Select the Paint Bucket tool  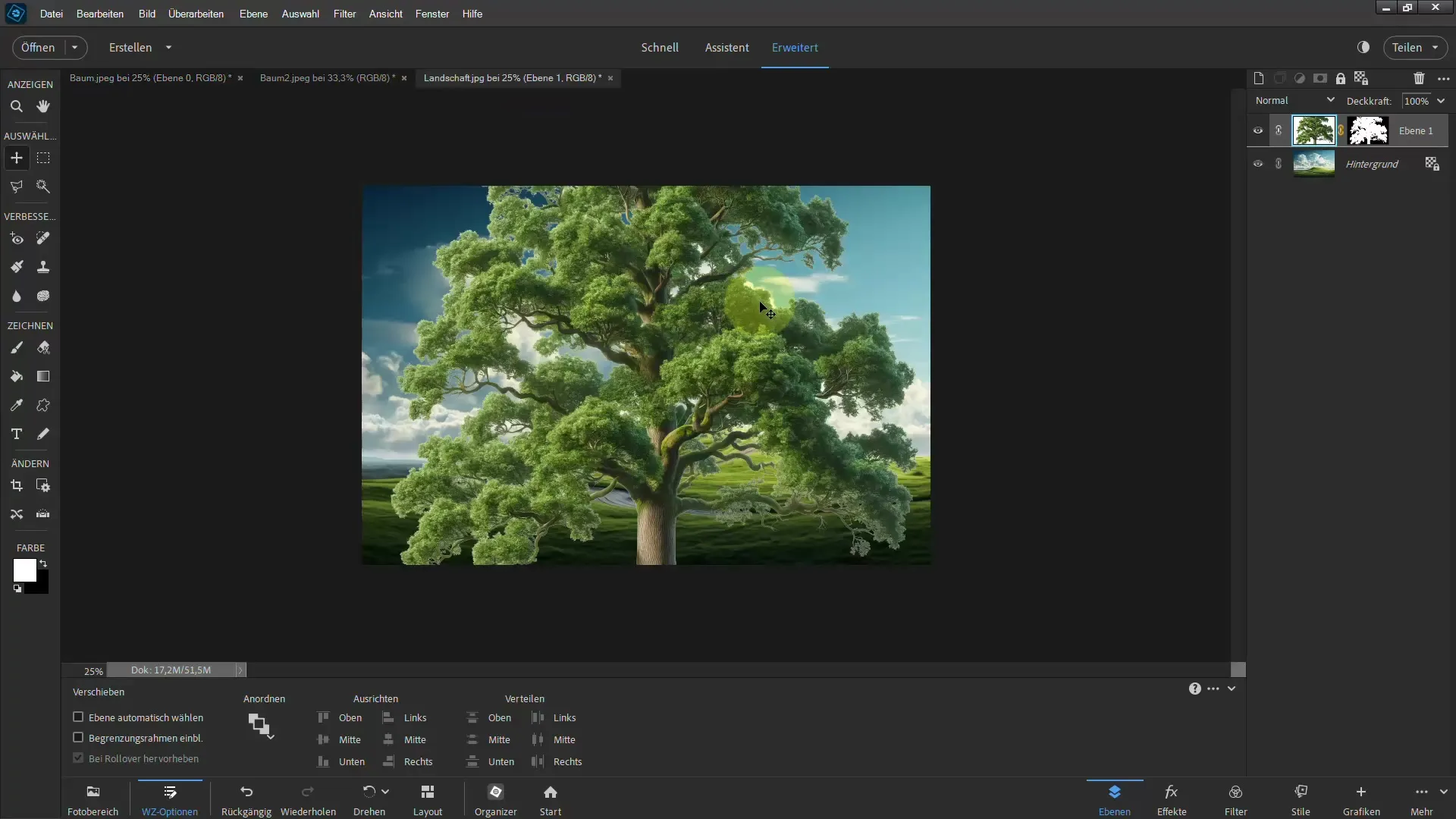tap(16, 376)
